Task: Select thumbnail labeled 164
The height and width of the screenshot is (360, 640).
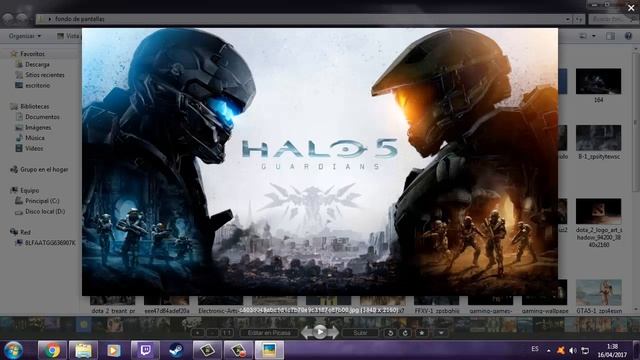Action: pos(598,86)
